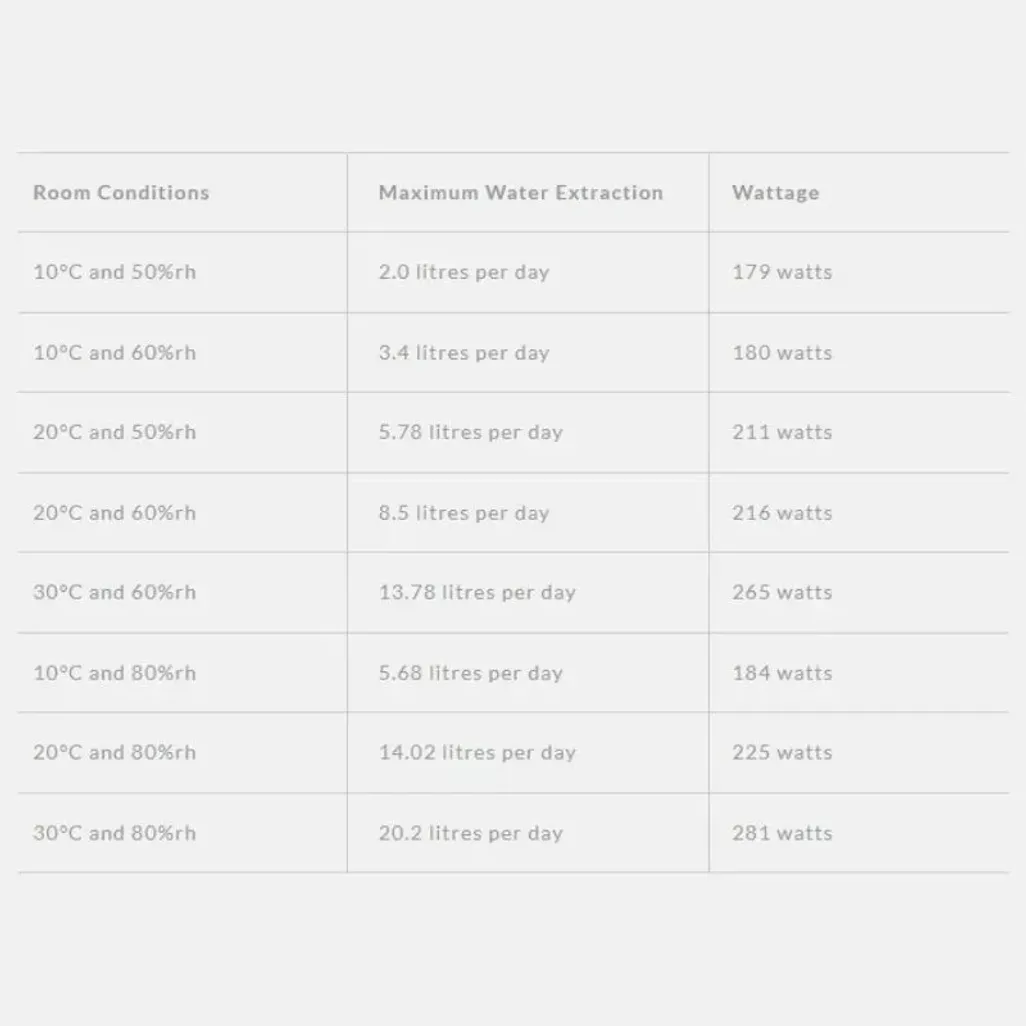Select the 281 watts value
Image resolution: width=1026 pixels, height=1026 pixels.
(782, 833)
